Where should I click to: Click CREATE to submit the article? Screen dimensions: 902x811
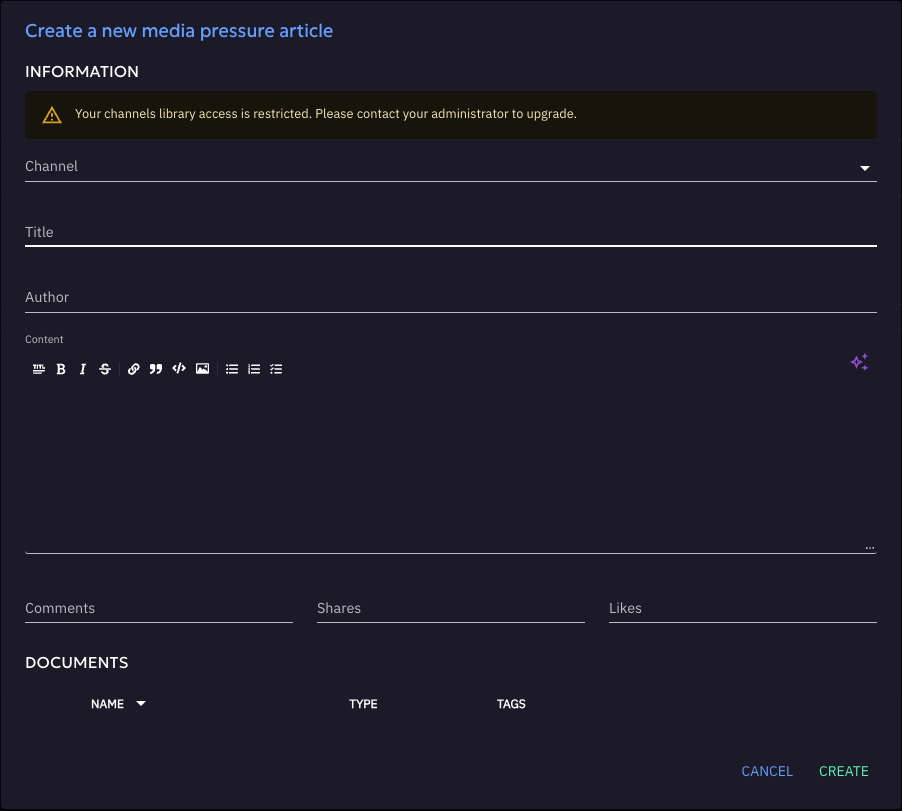click(843, 771)
